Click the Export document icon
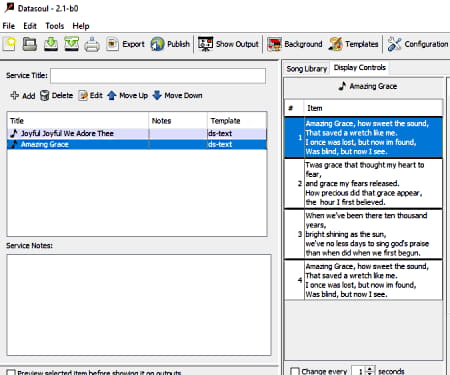 tap(112, 44)
